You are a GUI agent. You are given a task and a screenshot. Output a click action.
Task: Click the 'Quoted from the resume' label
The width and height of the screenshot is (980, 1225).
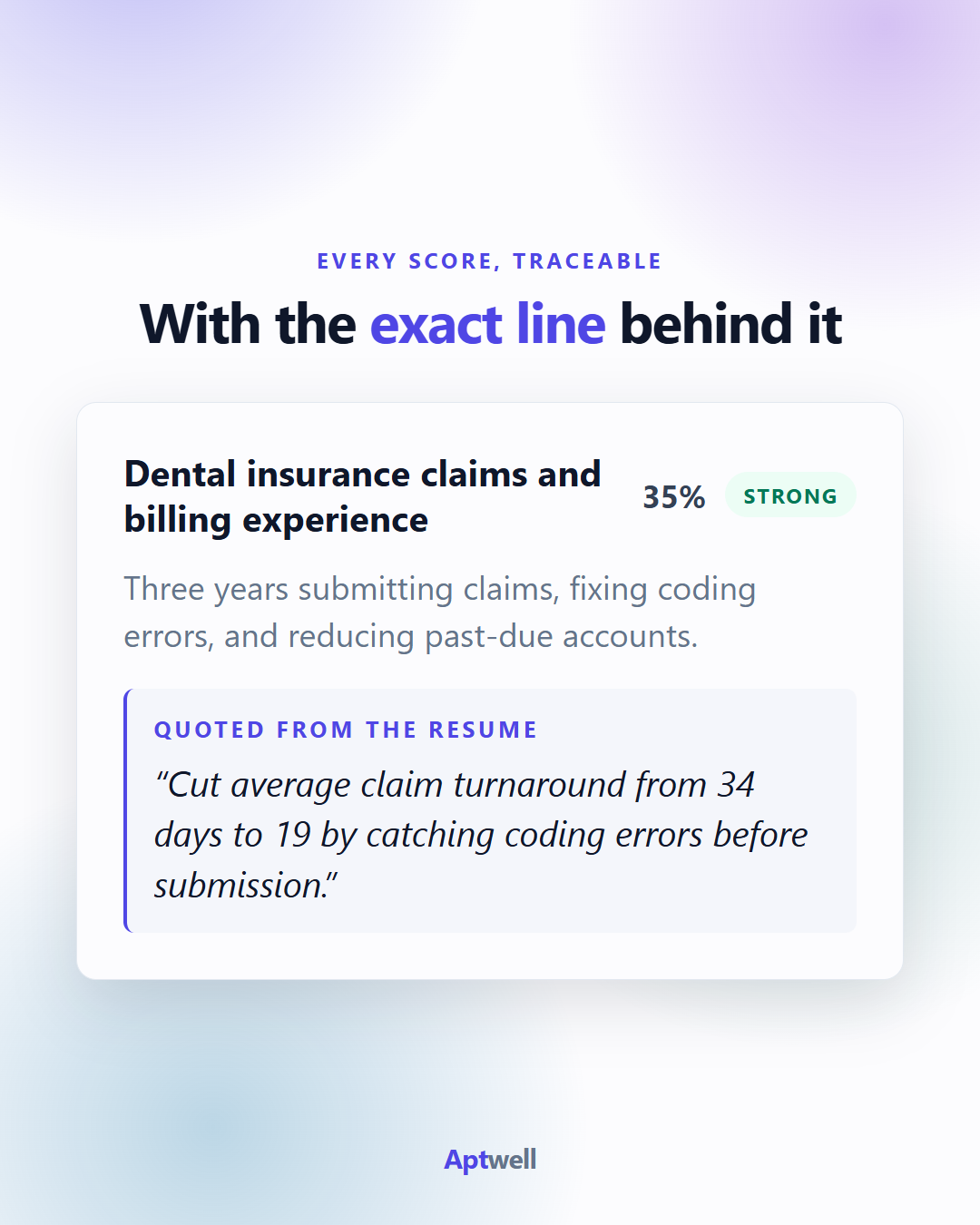(346, 730)
